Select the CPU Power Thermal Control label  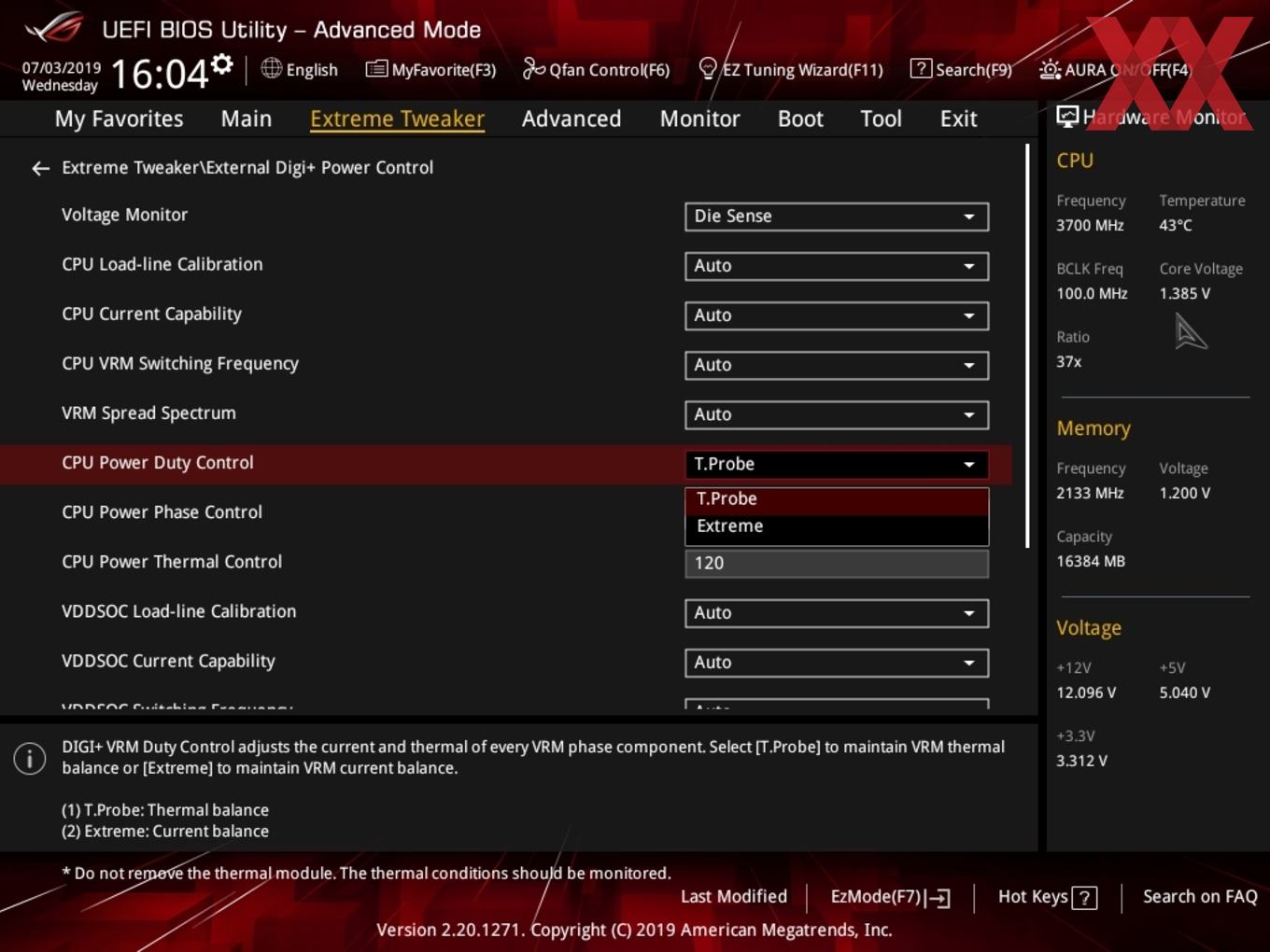pos(172,562)
